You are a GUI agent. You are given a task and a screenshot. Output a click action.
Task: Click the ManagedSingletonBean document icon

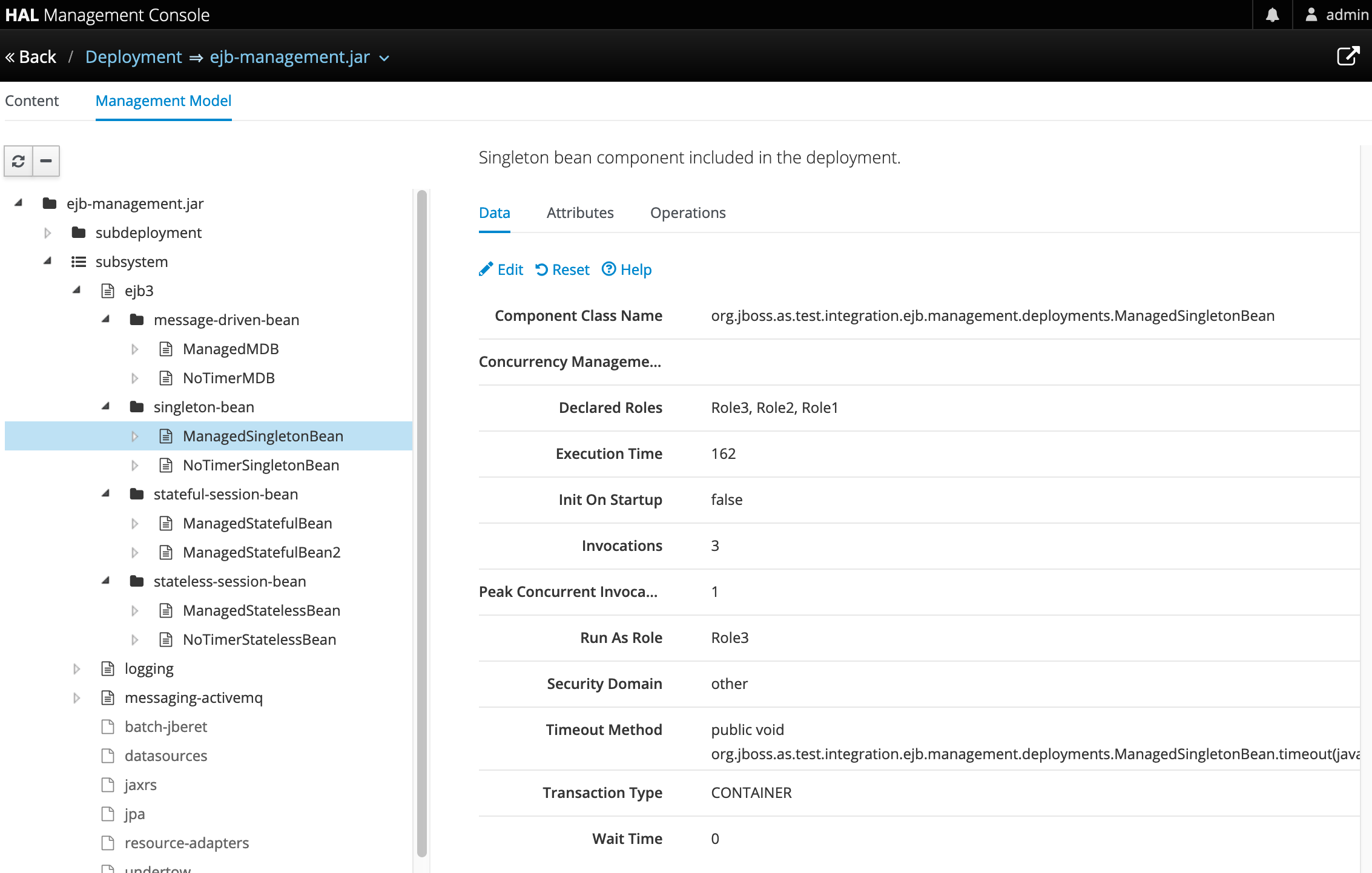pyautogui.click(x=165, y=435)
